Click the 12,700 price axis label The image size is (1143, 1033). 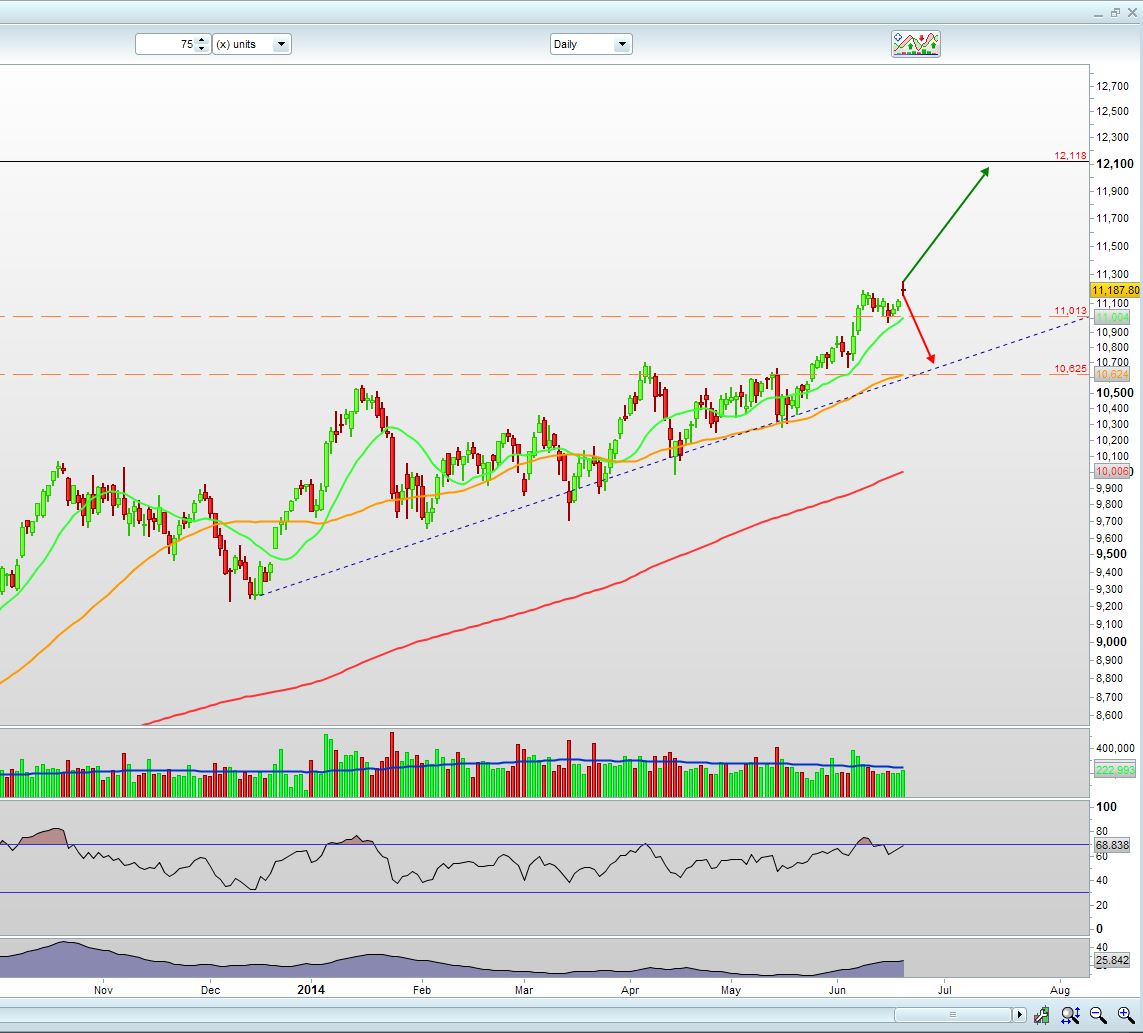click(1112, 86)
